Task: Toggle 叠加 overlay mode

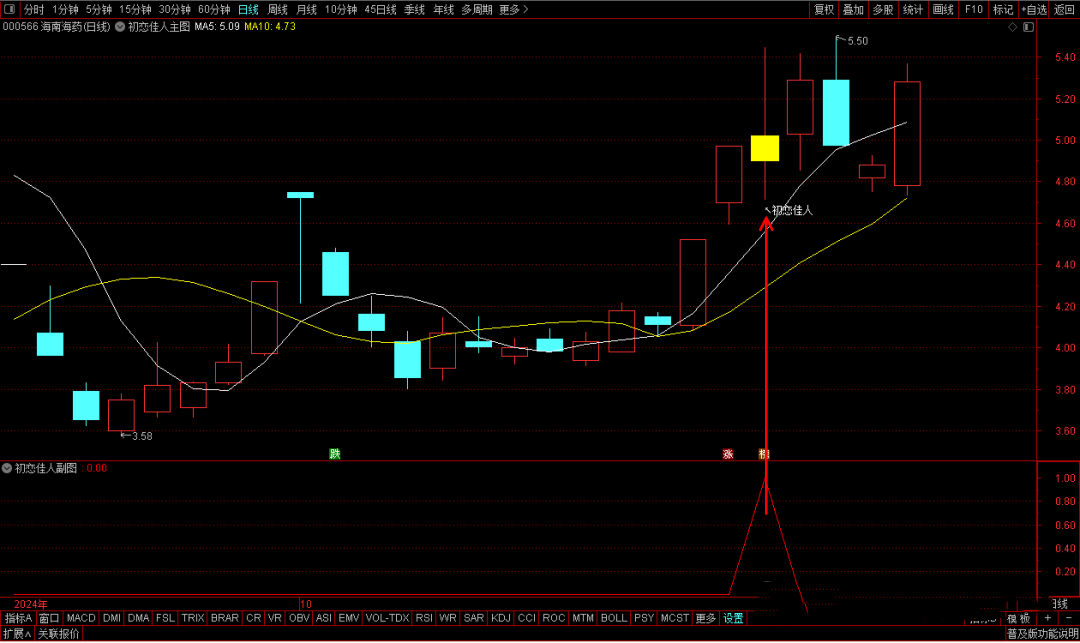Action: point(853,9)
